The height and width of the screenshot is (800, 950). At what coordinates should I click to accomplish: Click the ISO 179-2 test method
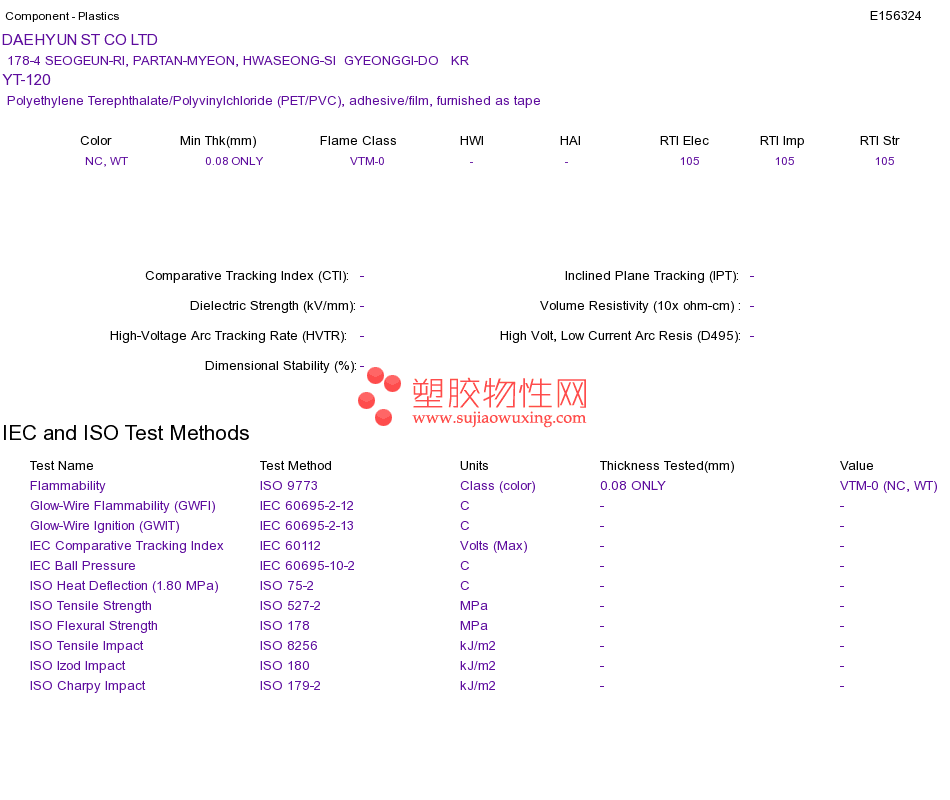[x=290, y=685]
